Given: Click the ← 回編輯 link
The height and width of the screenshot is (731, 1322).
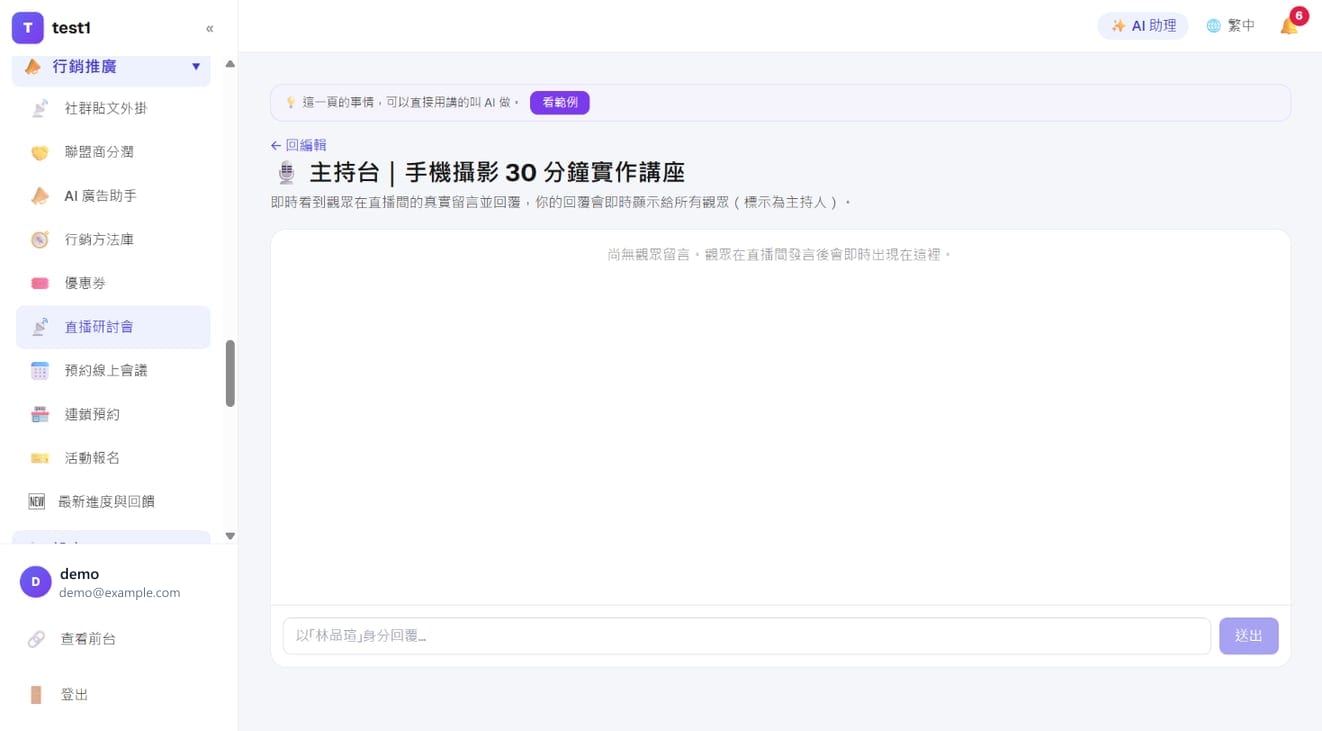Looking at the screenshot, I should click(298, 145).
